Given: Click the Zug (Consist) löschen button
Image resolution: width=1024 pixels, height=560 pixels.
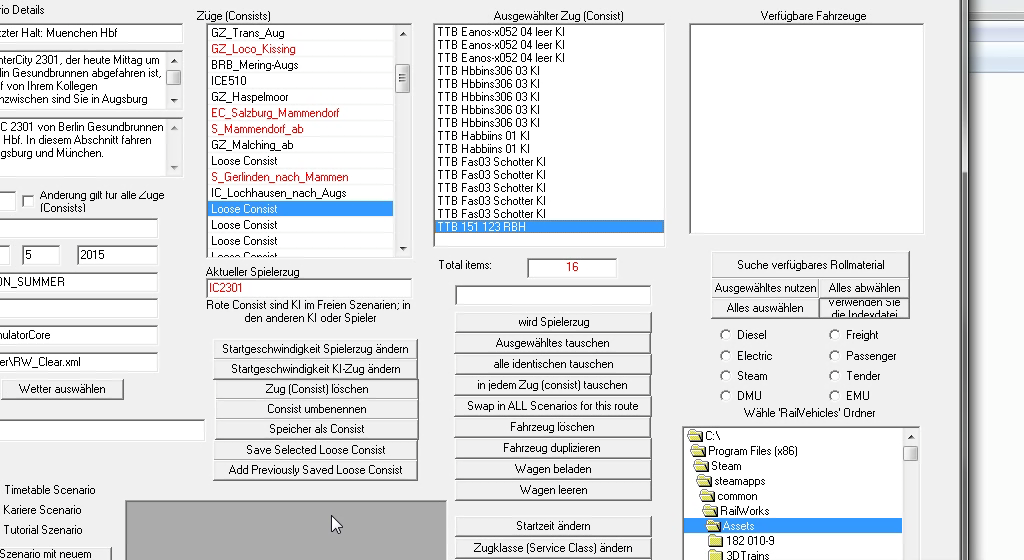Looking at the screenshot, I should 317,389.
